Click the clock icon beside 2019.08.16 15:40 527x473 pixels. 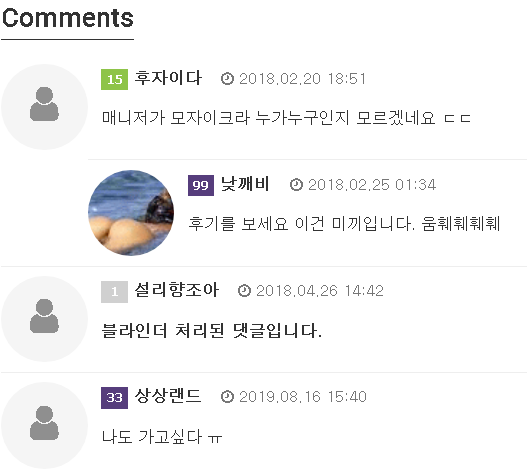[227, 397]
